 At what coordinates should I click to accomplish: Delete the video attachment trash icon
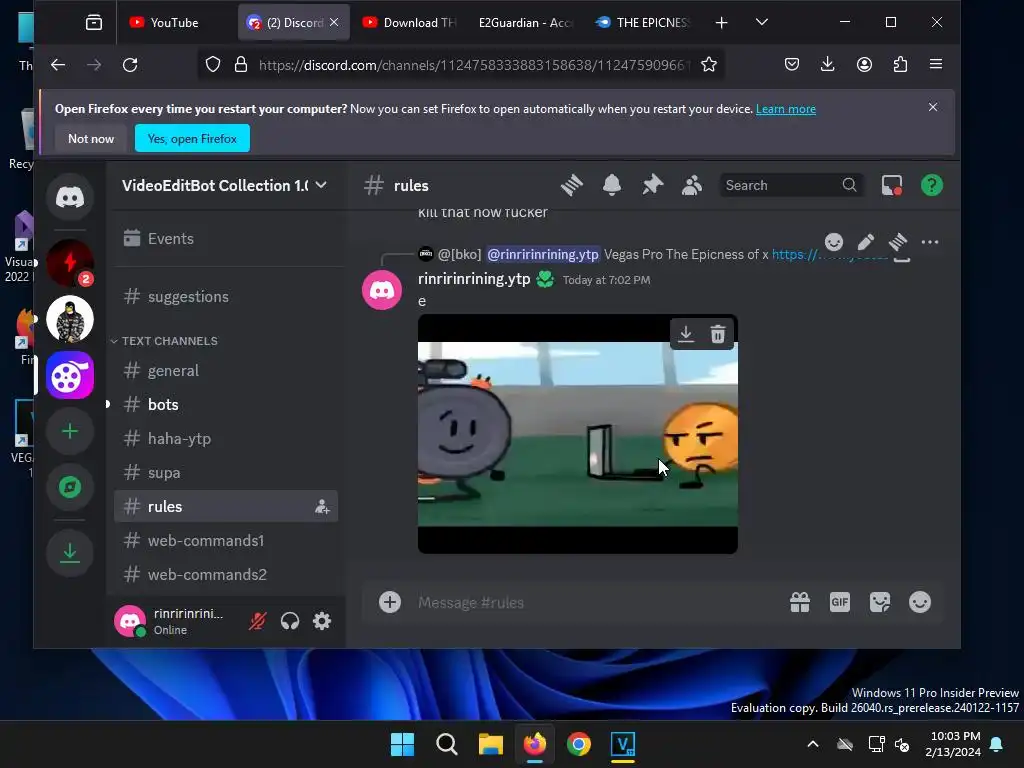[718, 334]
